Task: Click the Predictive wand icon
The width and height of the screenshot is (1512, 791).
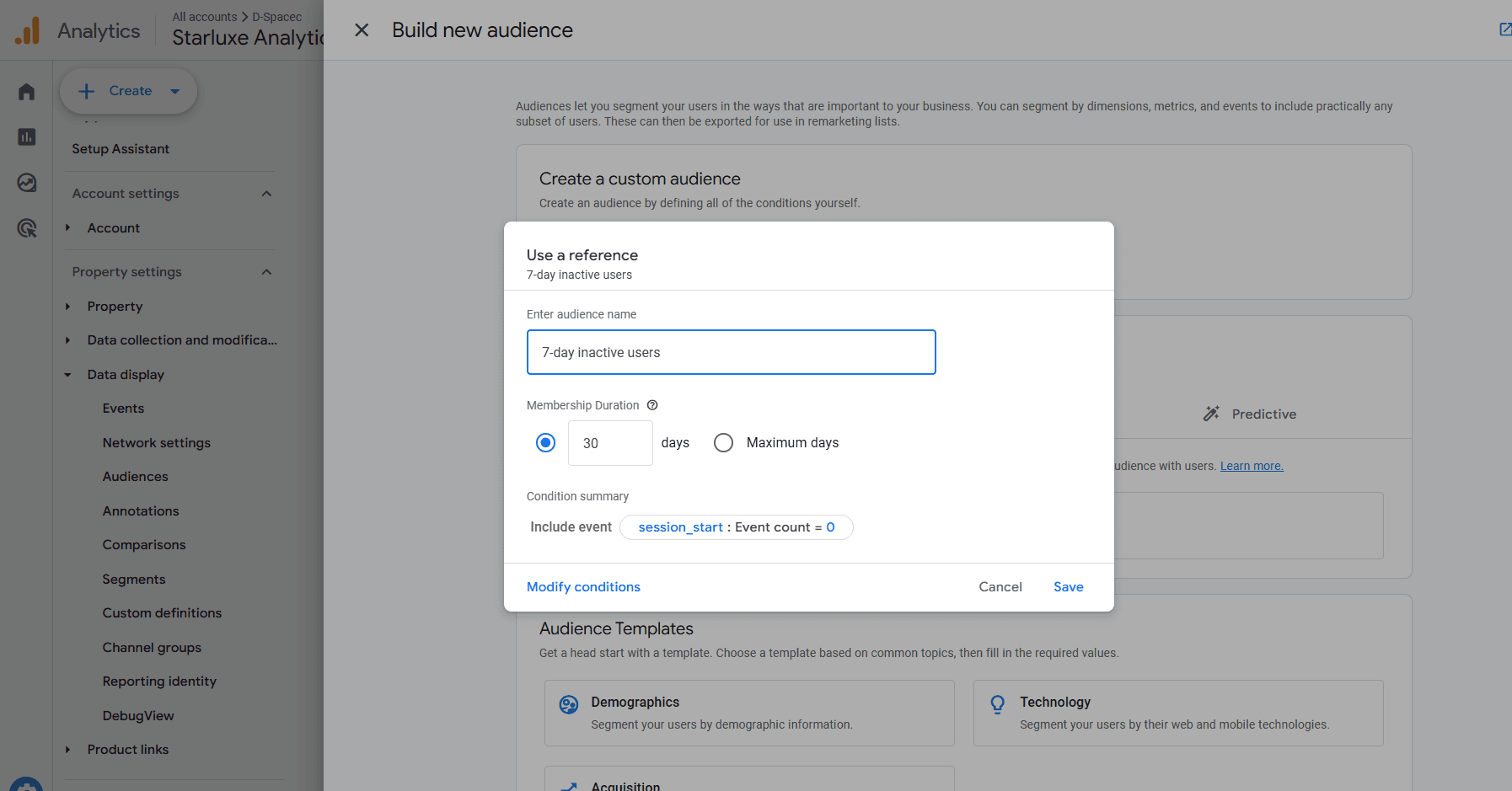Action: point(1211,414)
